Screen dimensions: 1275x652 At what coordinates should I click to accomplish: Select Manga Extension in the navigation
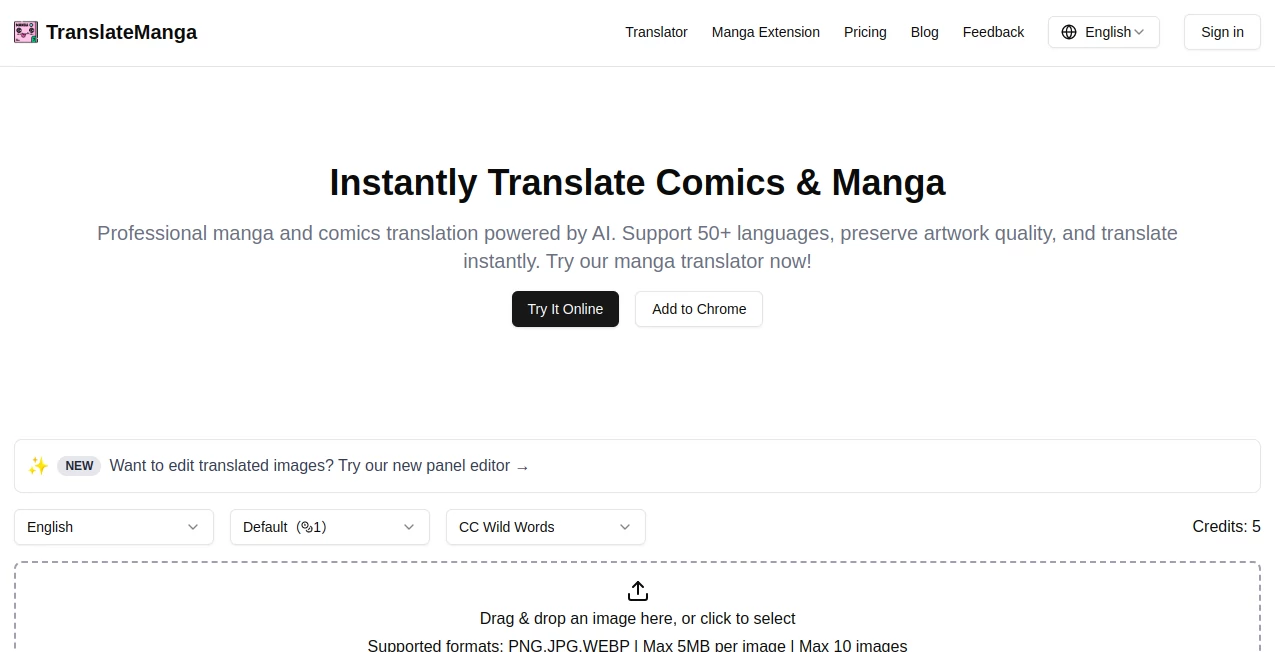(765, 32)
